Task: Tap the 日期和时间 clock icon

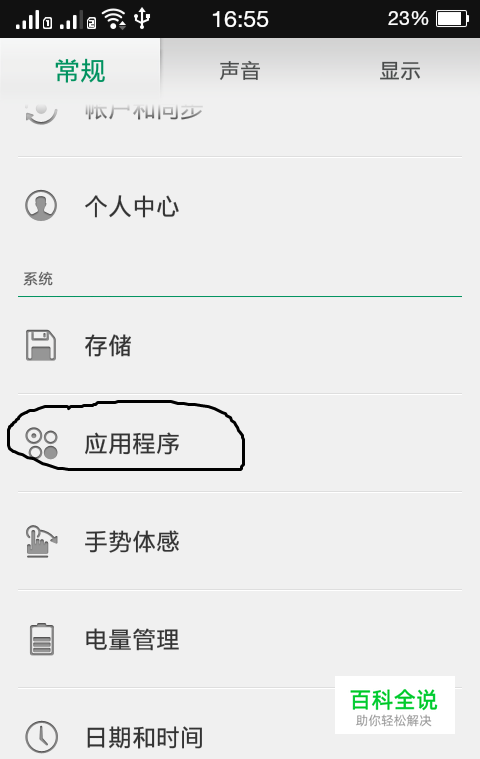Action: pos(42,737)
